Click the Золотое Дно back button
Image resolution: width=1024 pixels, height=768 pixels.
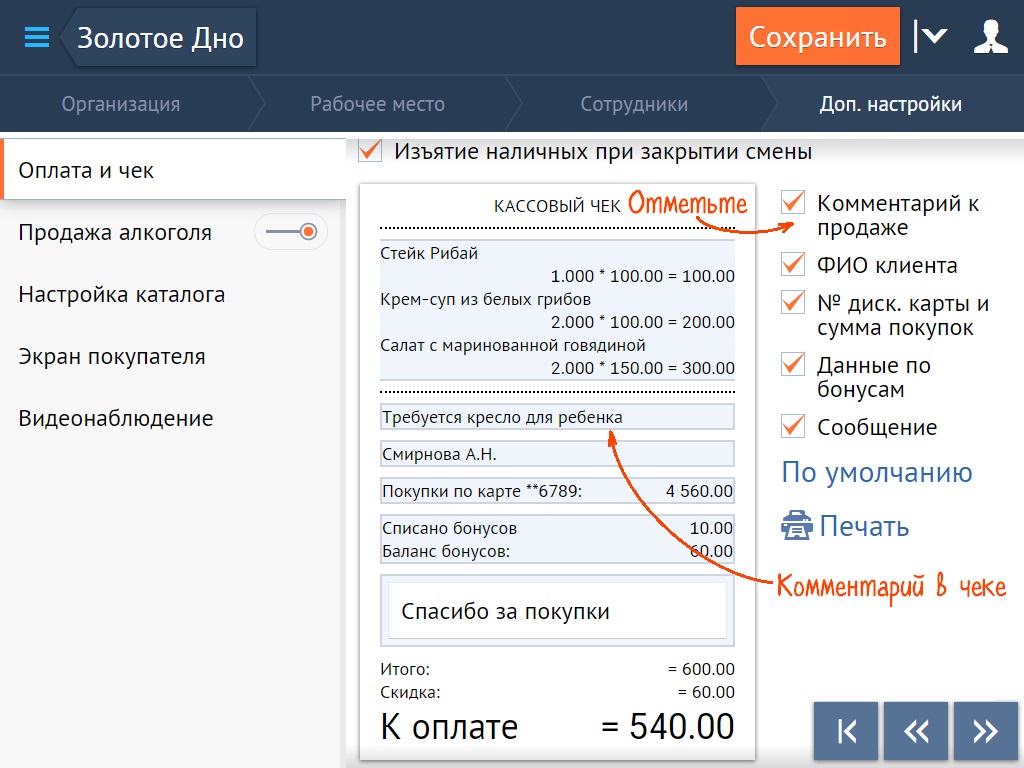160,38
